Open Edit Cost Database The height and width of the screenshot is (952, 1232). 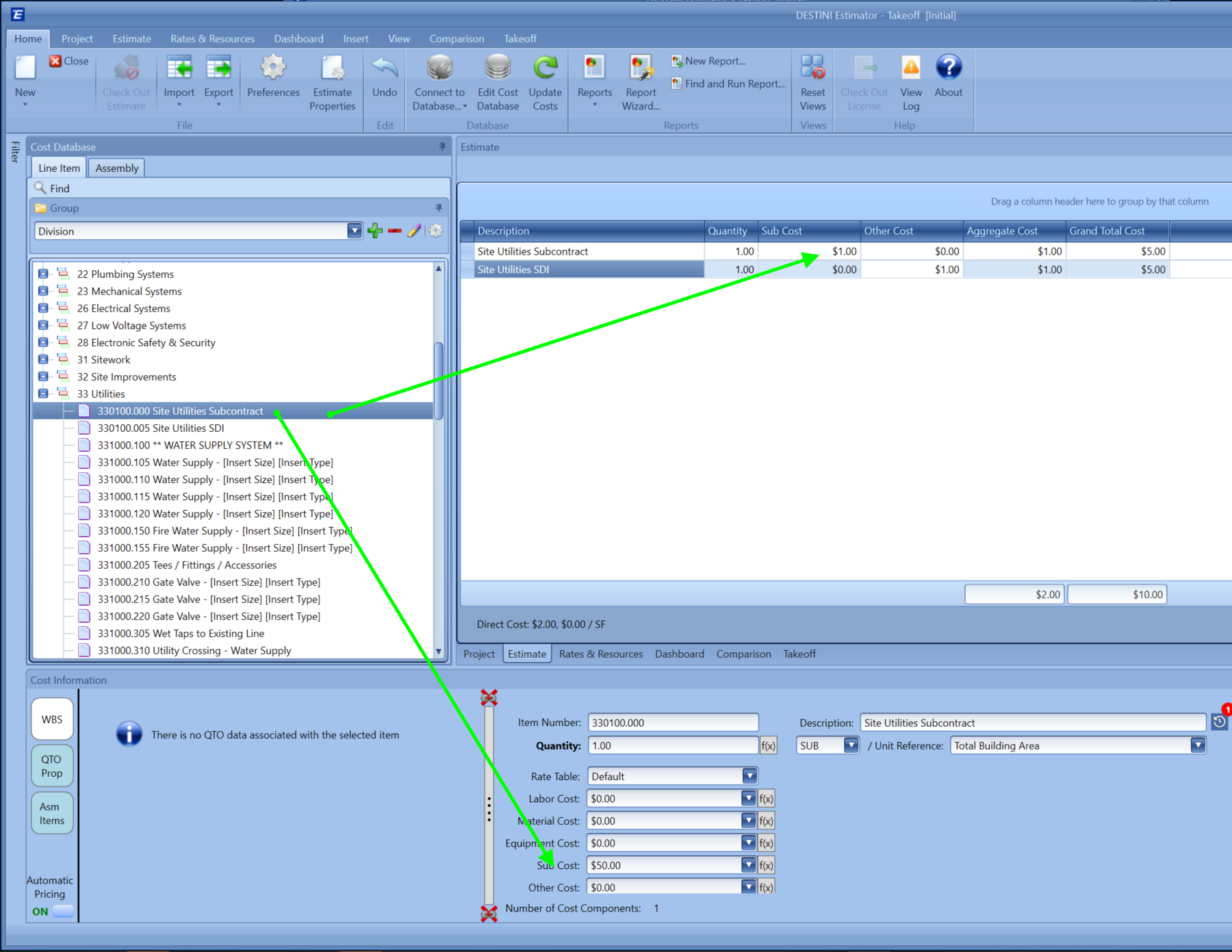(x=497, y=82)
